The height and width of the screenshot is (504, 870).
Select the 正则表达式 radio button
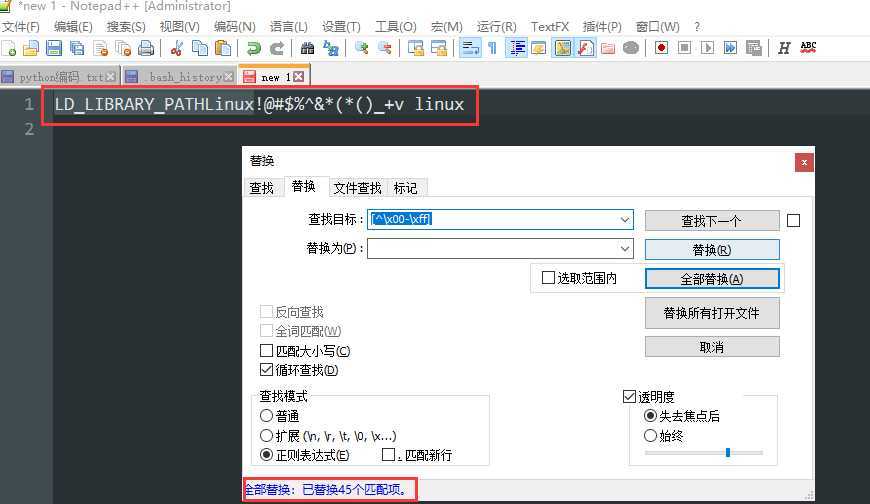point(266,455)
